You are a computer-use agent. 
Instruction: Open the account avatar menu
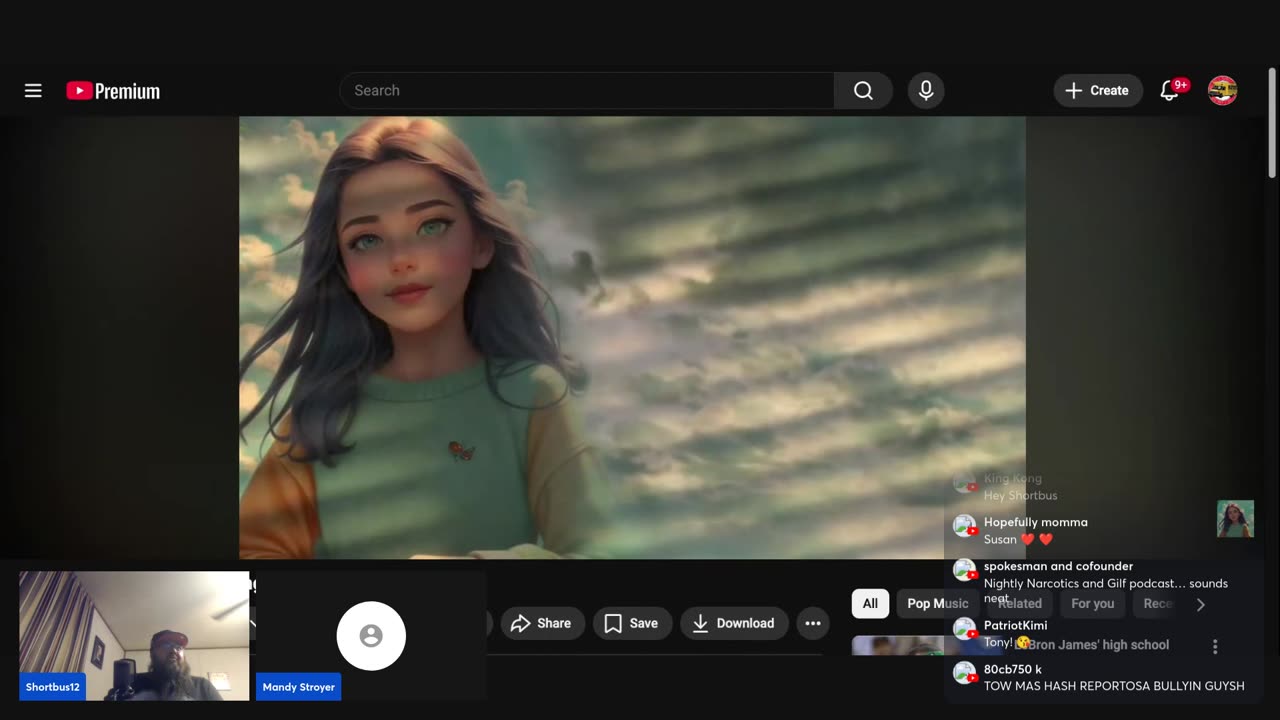[x=1223, y=90]
